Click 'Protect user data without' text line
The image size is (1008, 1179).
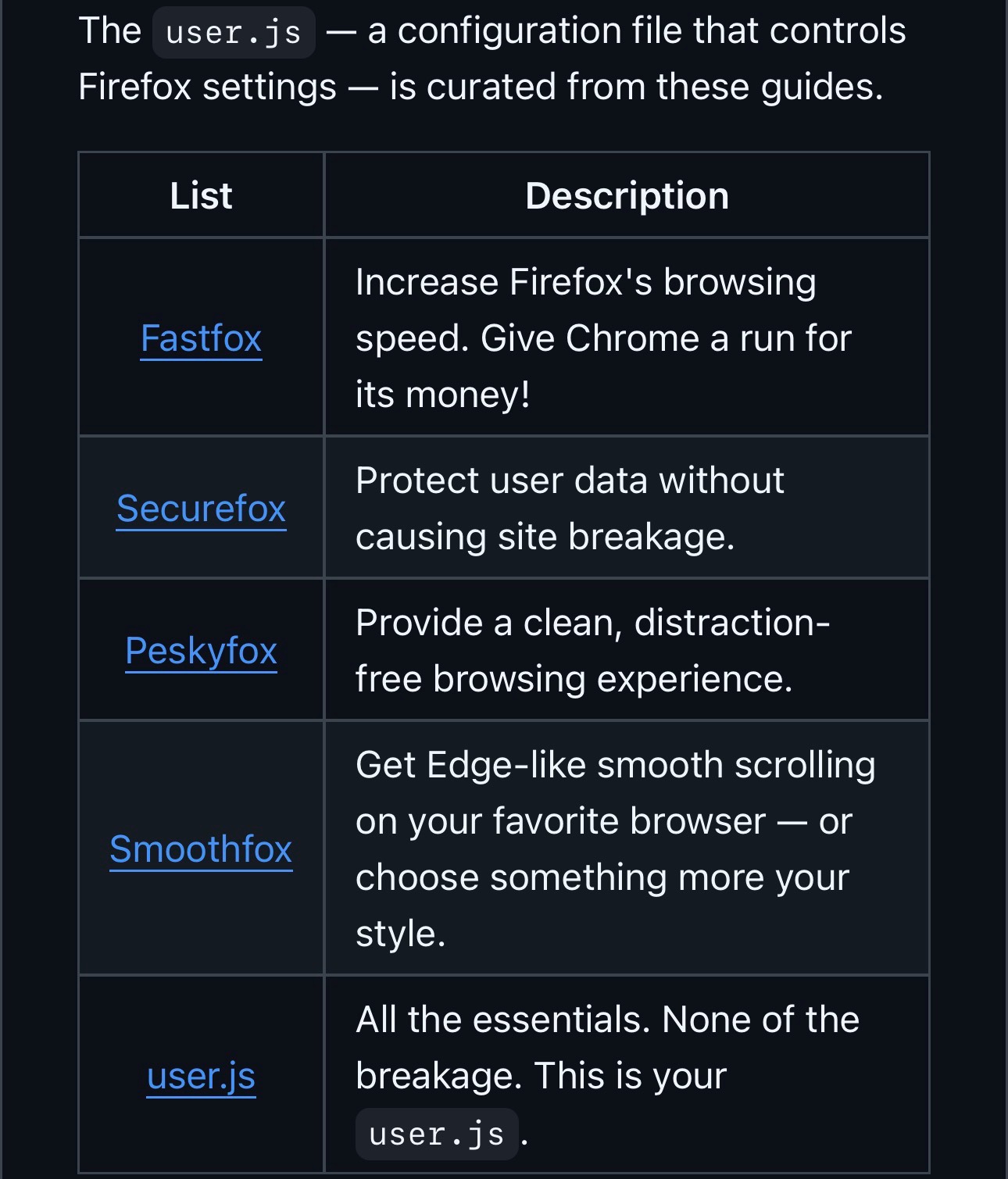point(569,481)
